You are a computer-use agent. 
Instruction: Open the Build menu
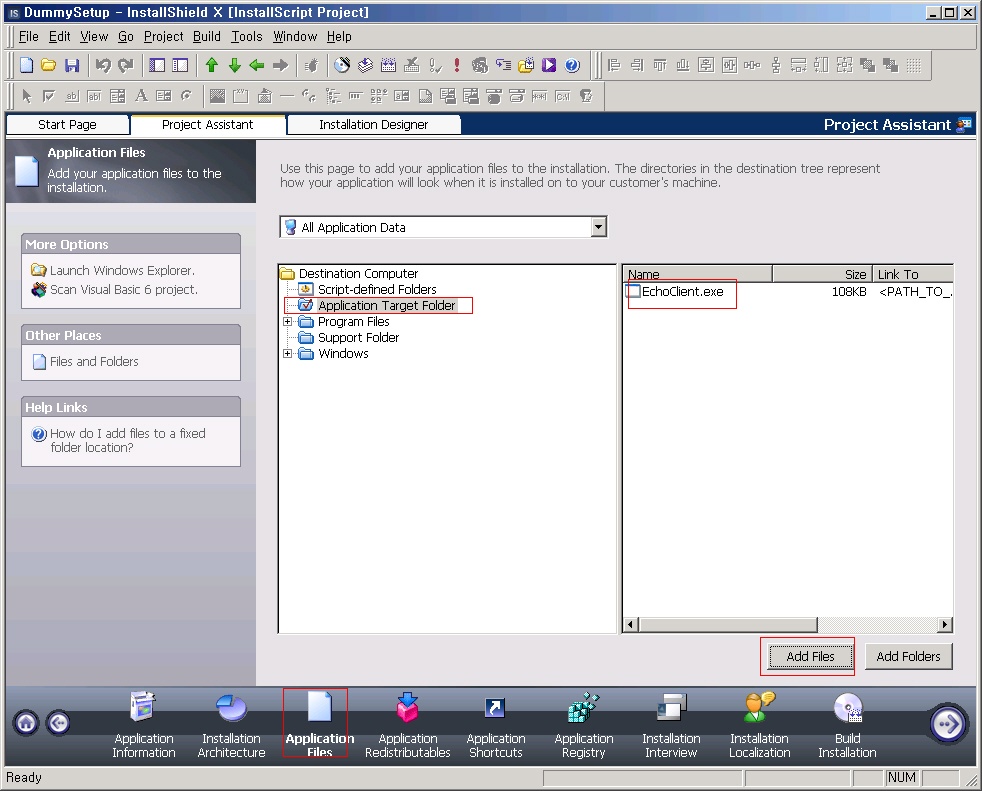pos(207,36)
